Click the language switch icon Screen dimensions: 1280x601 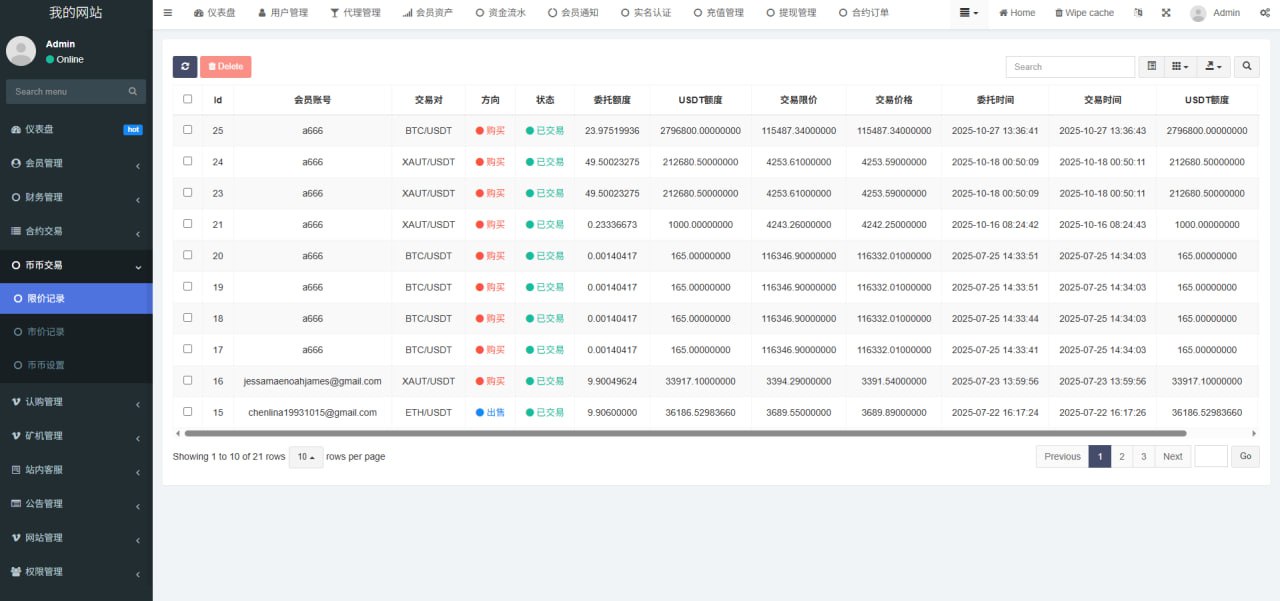tap(1138, 13)
